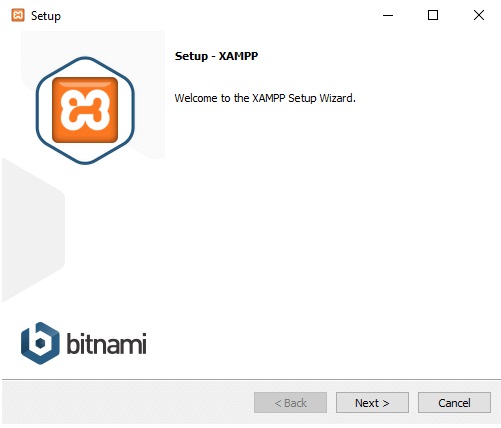501x428 pixels.
Task: Click the XAMPP icon in the title bar
Action: pyautogui.click(x=18, y=15)
